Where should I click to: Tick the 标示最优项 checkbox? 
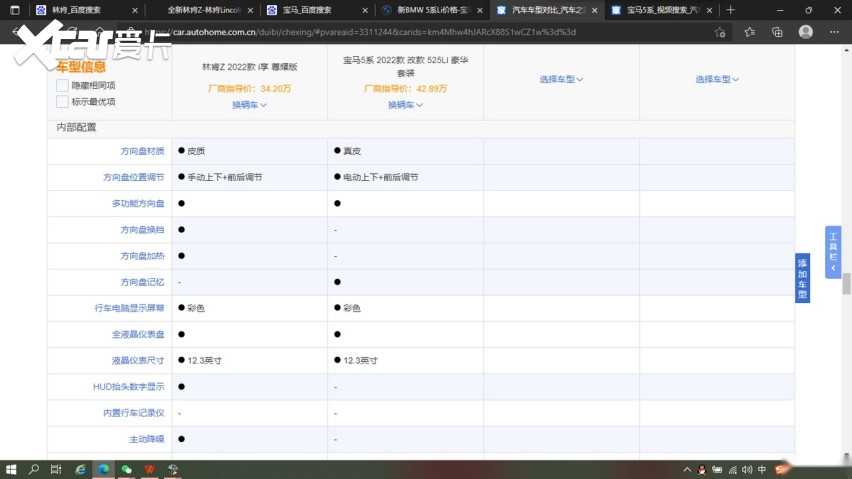pos(62,102)
